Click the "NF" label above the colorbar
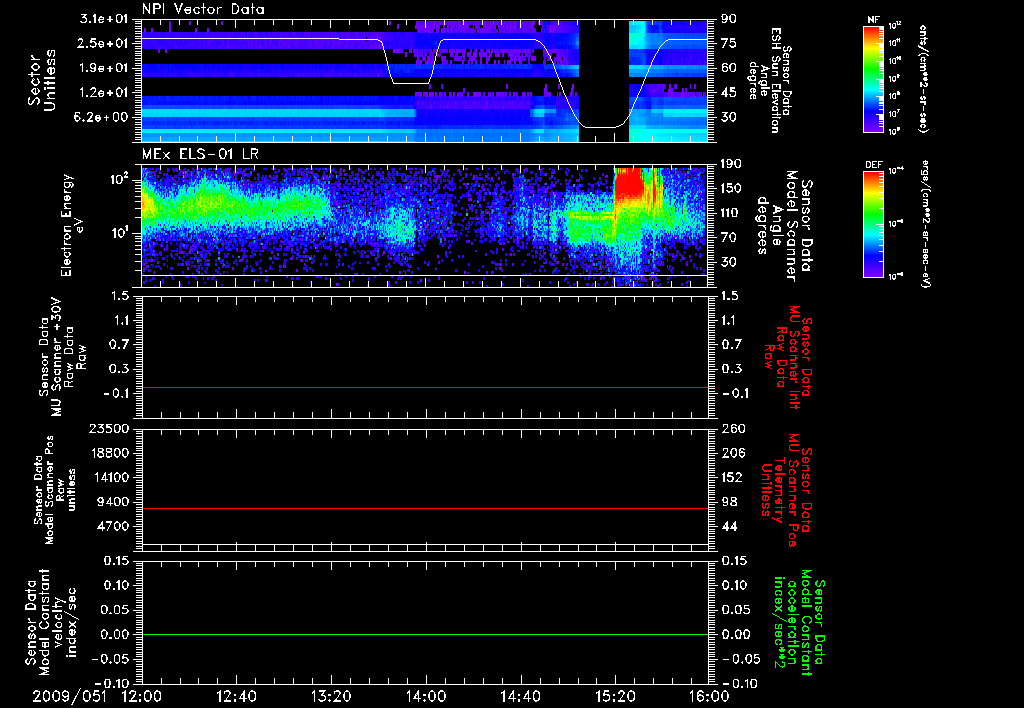The width and height of the screenshot is (1024, 708). pyautogui.click(x=873, y=20)
